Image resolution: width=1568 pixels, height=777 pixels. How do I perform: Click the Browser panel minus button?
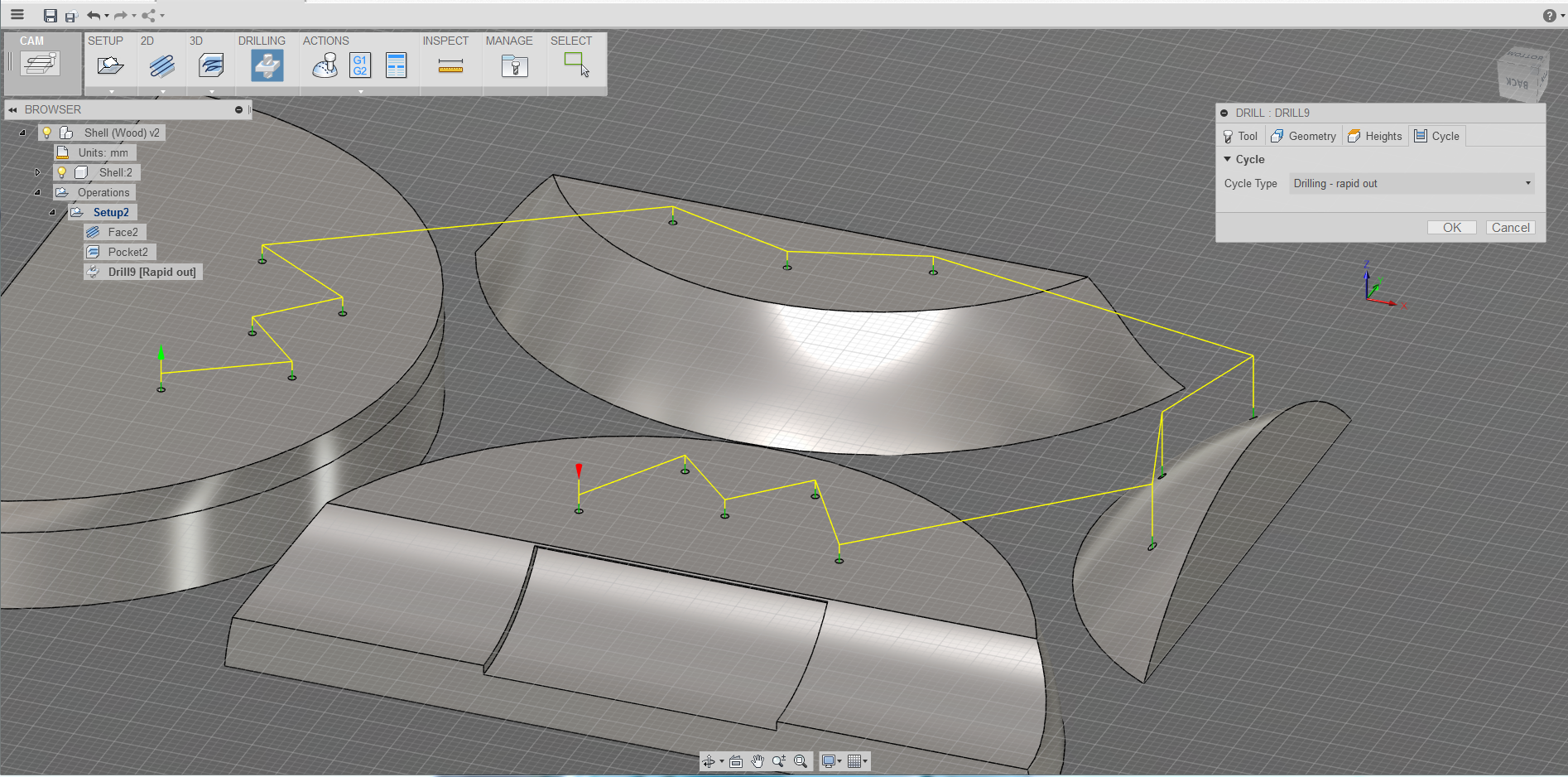238,109
